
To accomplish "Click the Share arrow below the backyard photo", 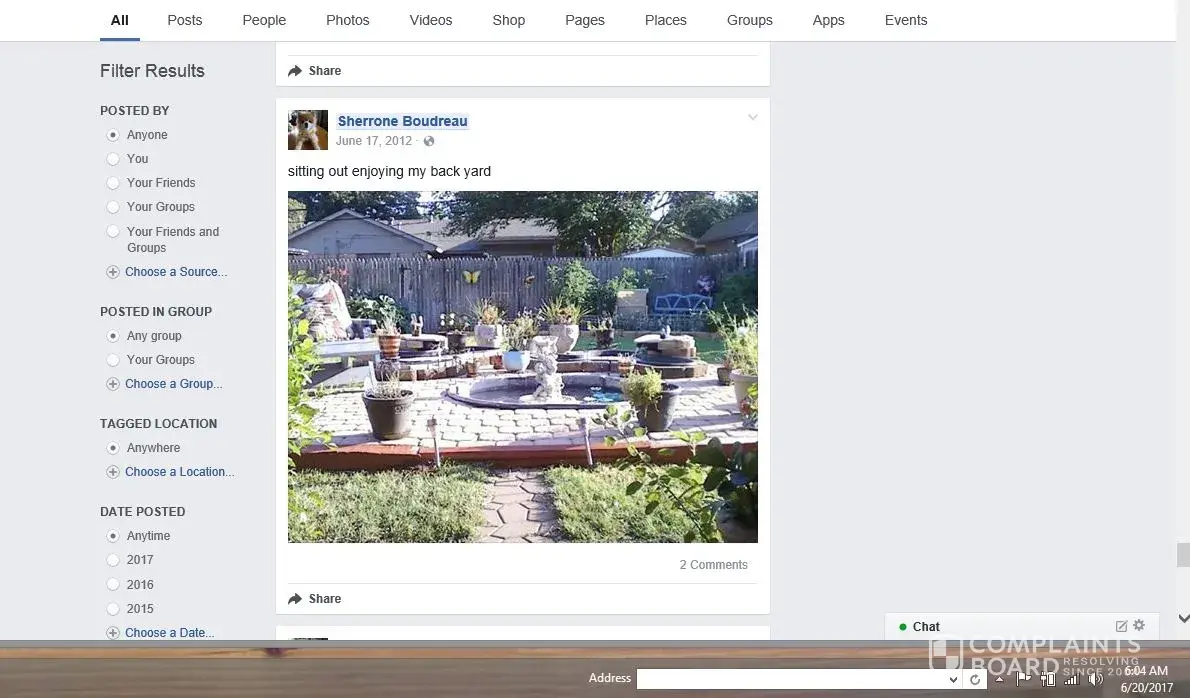I will pyautogui.click(x=295, y=599).
